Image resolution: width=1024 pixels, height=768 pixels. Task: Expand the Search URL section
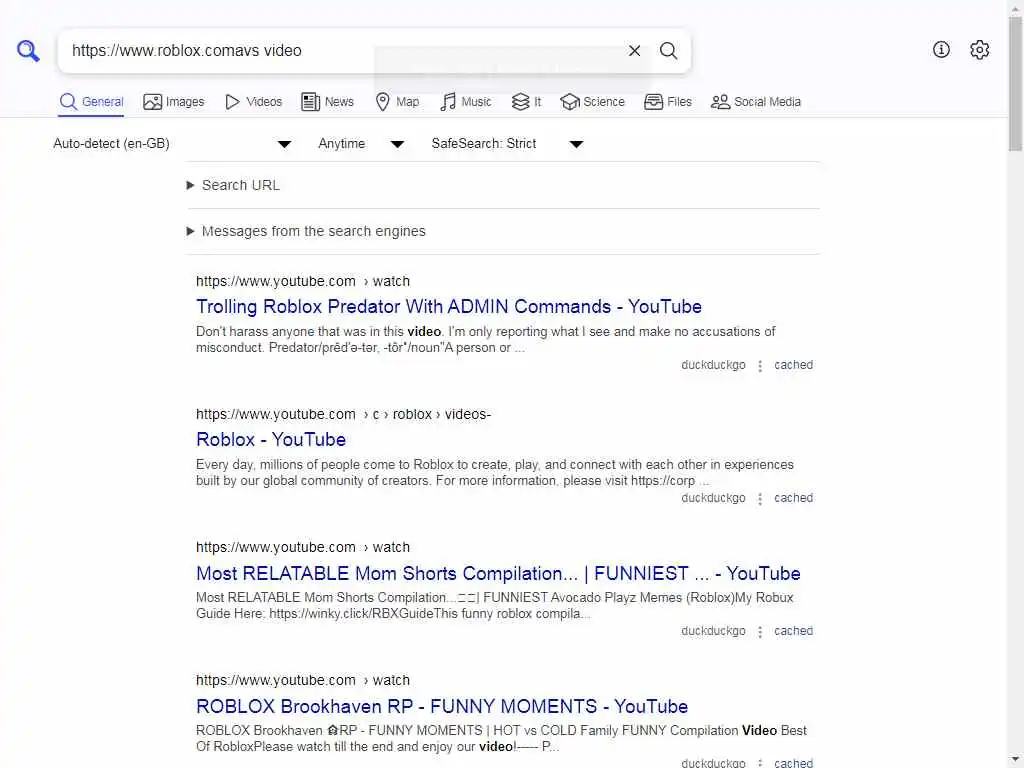[234, 185]
